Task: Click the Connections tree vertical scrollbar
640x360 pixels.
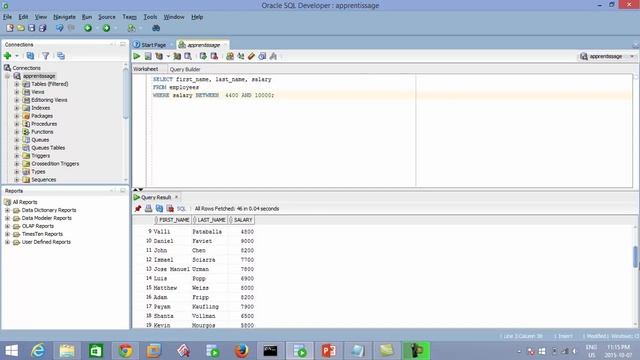Action: pos(125,94)
